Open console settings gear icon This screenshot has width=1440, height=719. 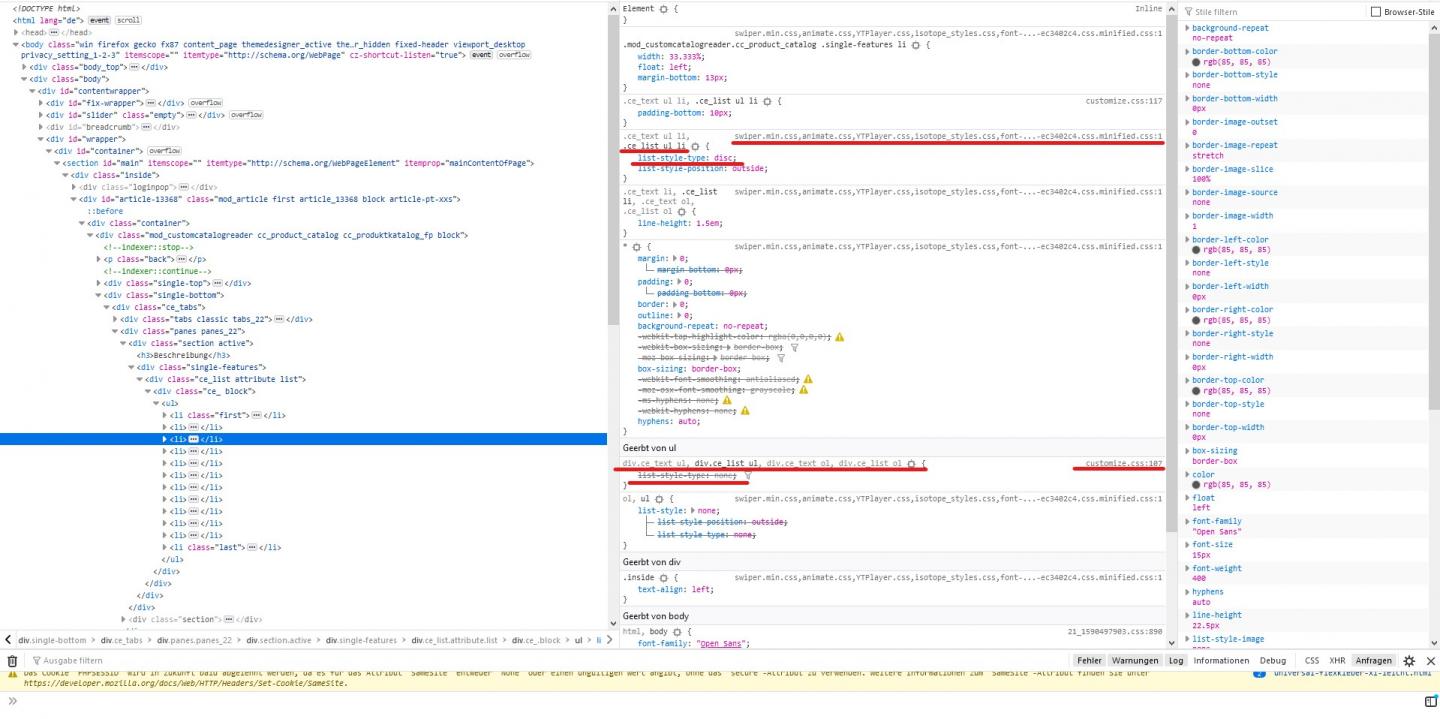[1409, 661]
